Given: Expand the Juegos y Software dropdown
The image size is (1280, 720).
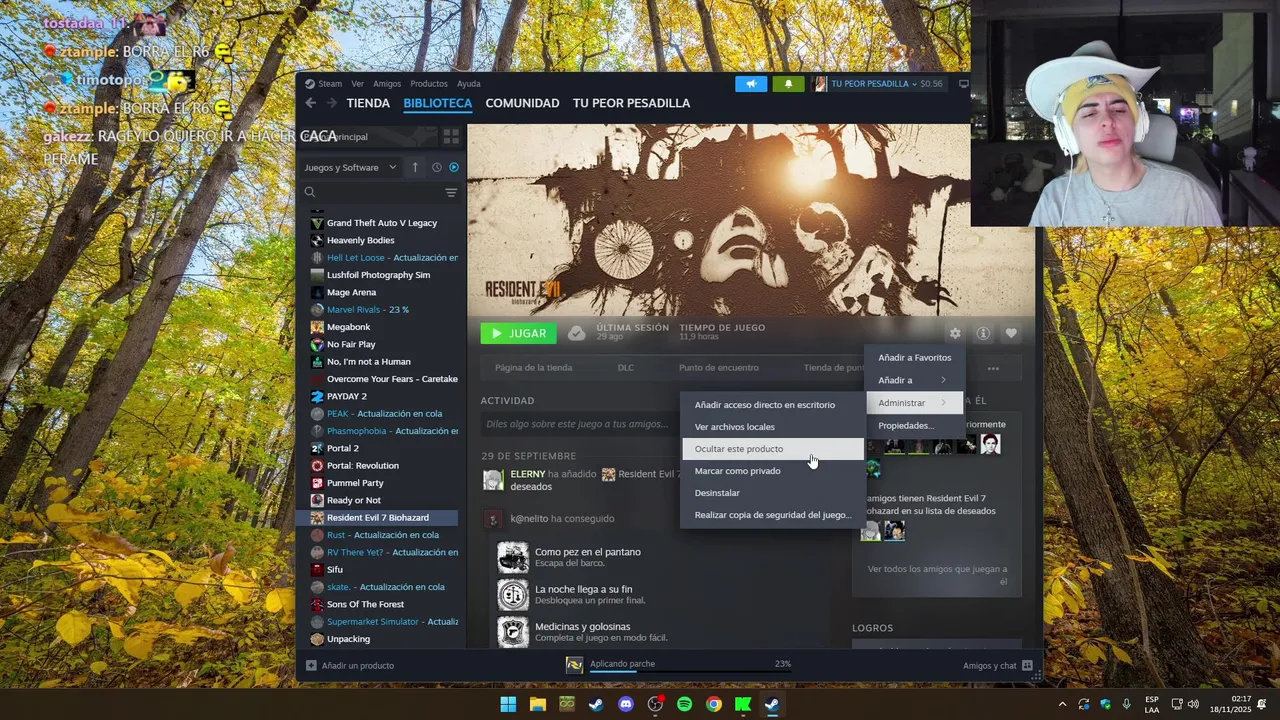Looking at the screenshot, I should pos(351,167).
